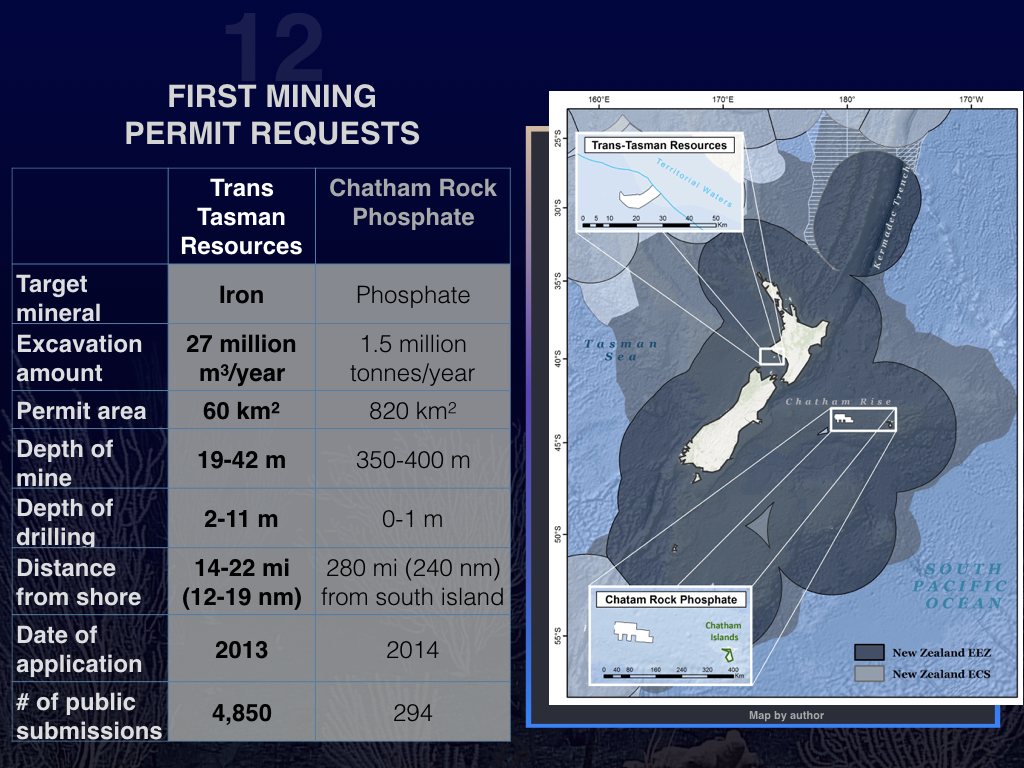Select the slide title First Mining Permit Requests
This screenshot has width=1024, height=768.
click(x=272, y=115)
